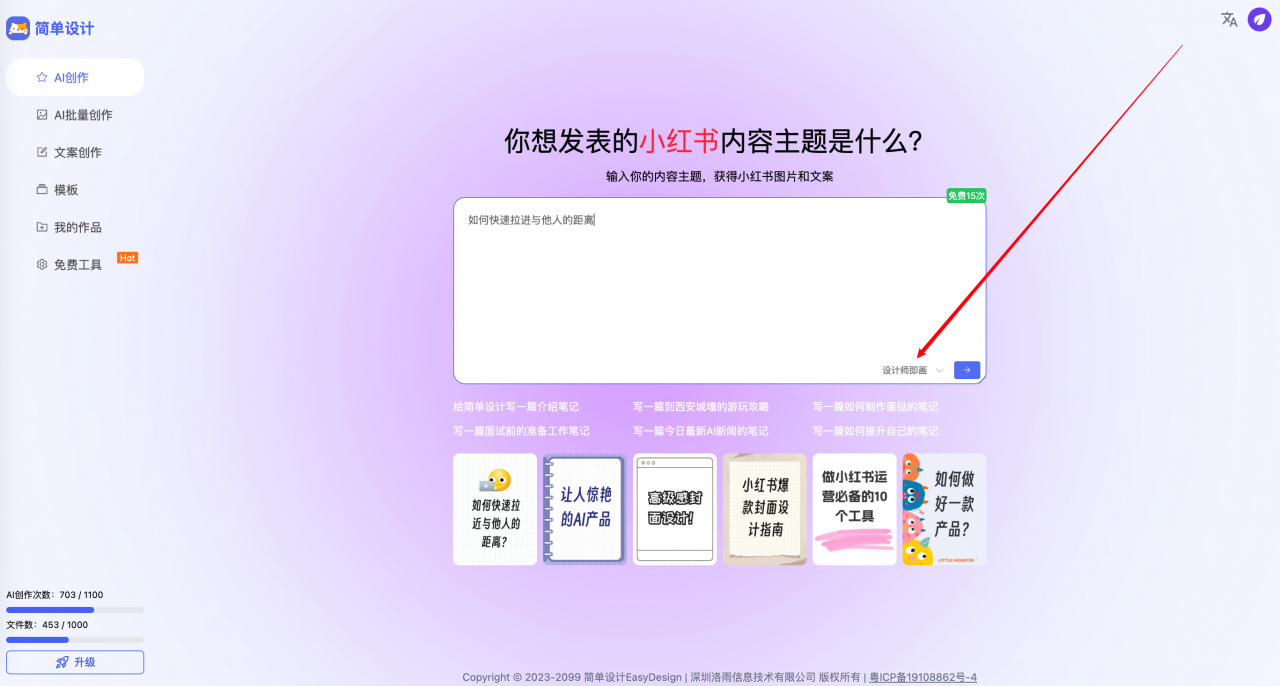
Task: Click the AI创作次数: 703 / 1100 text
Action: click(55, 595)
